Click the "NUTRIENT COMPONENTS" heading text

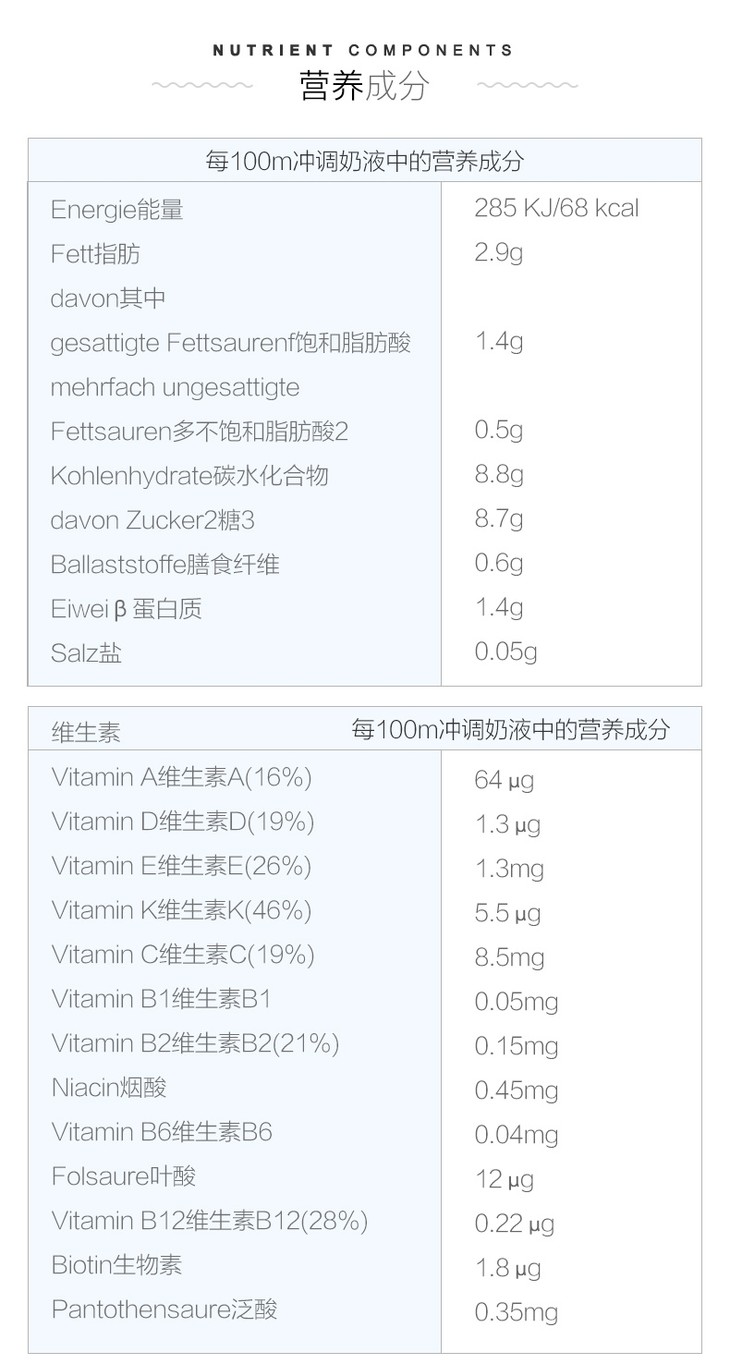[x=364, y=50]
